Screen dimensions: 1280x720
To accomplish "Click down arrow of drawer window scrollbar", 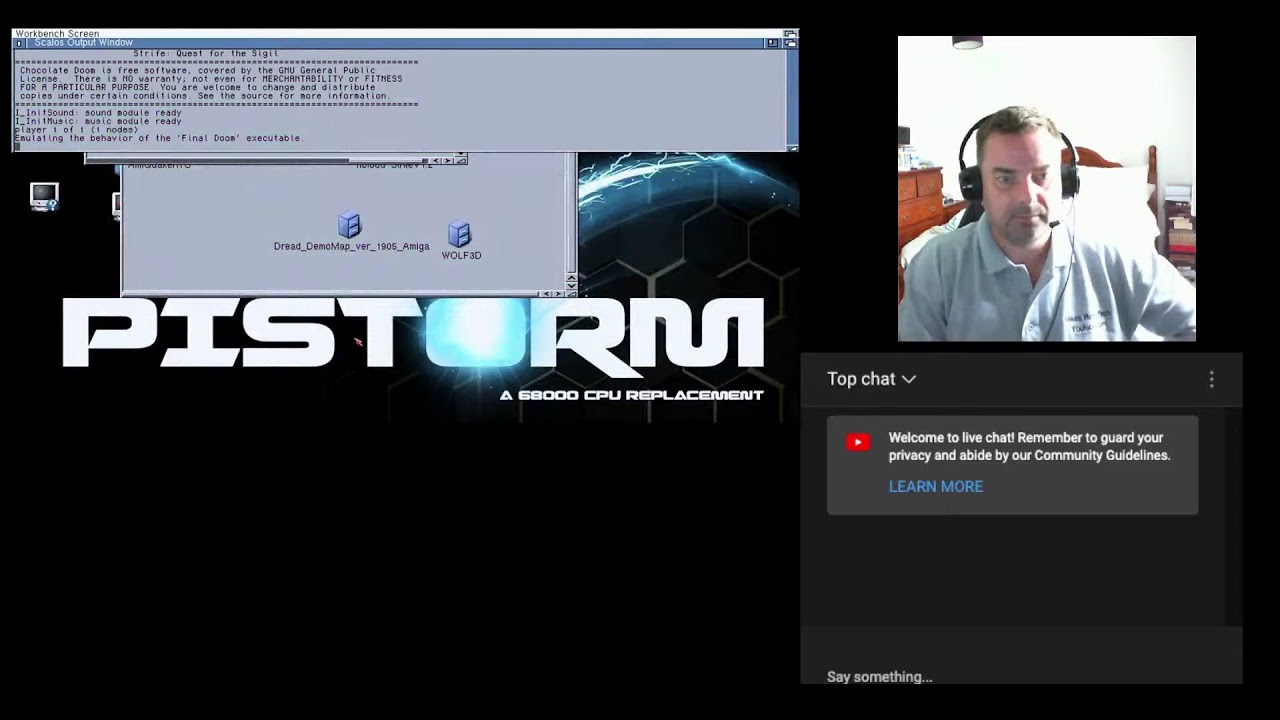I will click(571, 286).
